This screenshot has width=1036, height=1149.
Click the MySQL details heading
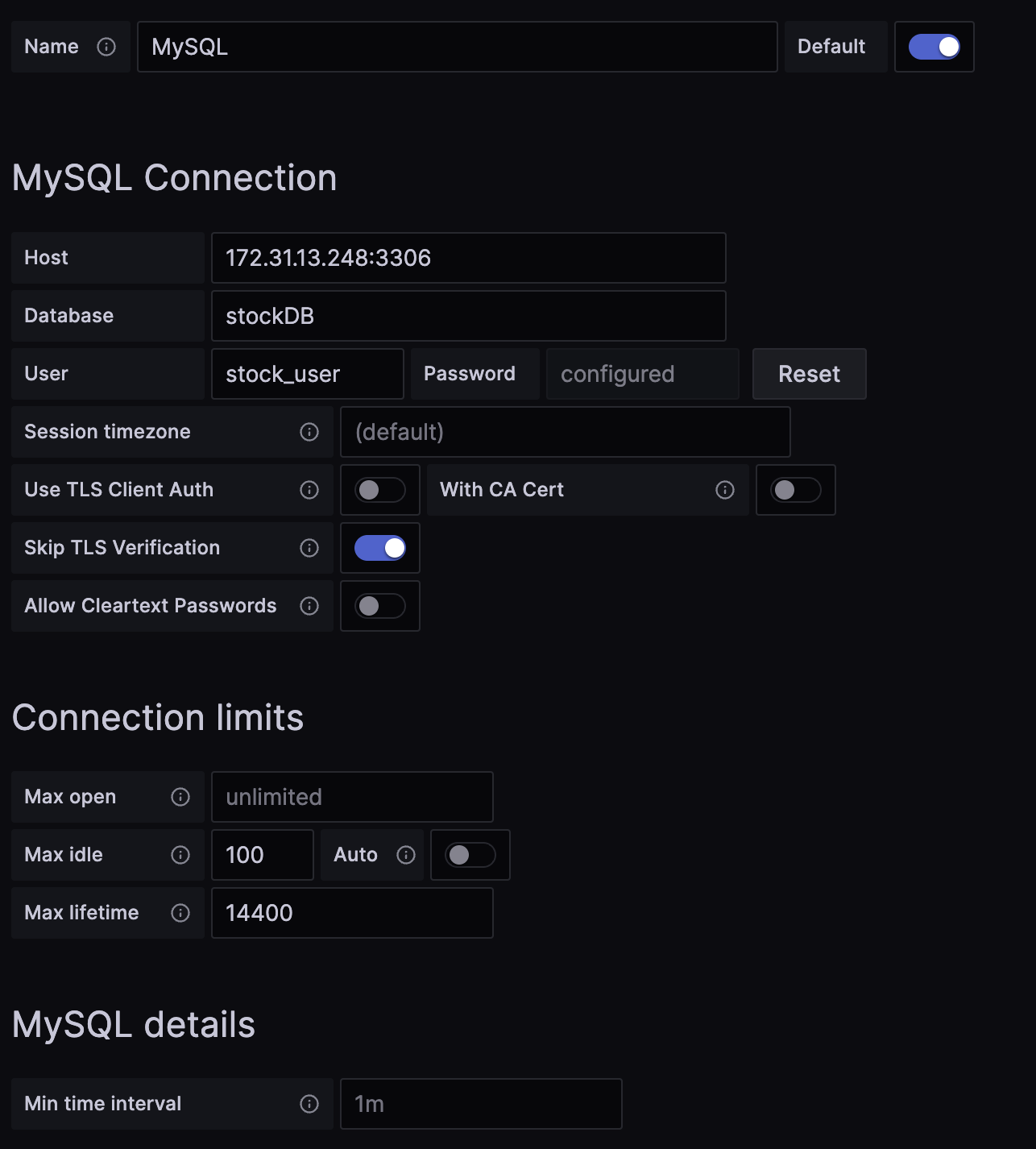tap(134, 1025)
